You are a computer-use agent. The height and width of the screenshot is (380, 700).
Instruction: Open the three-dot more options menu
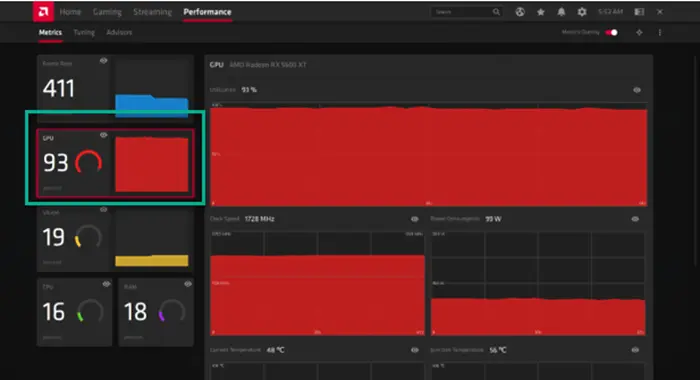point(660,32)
